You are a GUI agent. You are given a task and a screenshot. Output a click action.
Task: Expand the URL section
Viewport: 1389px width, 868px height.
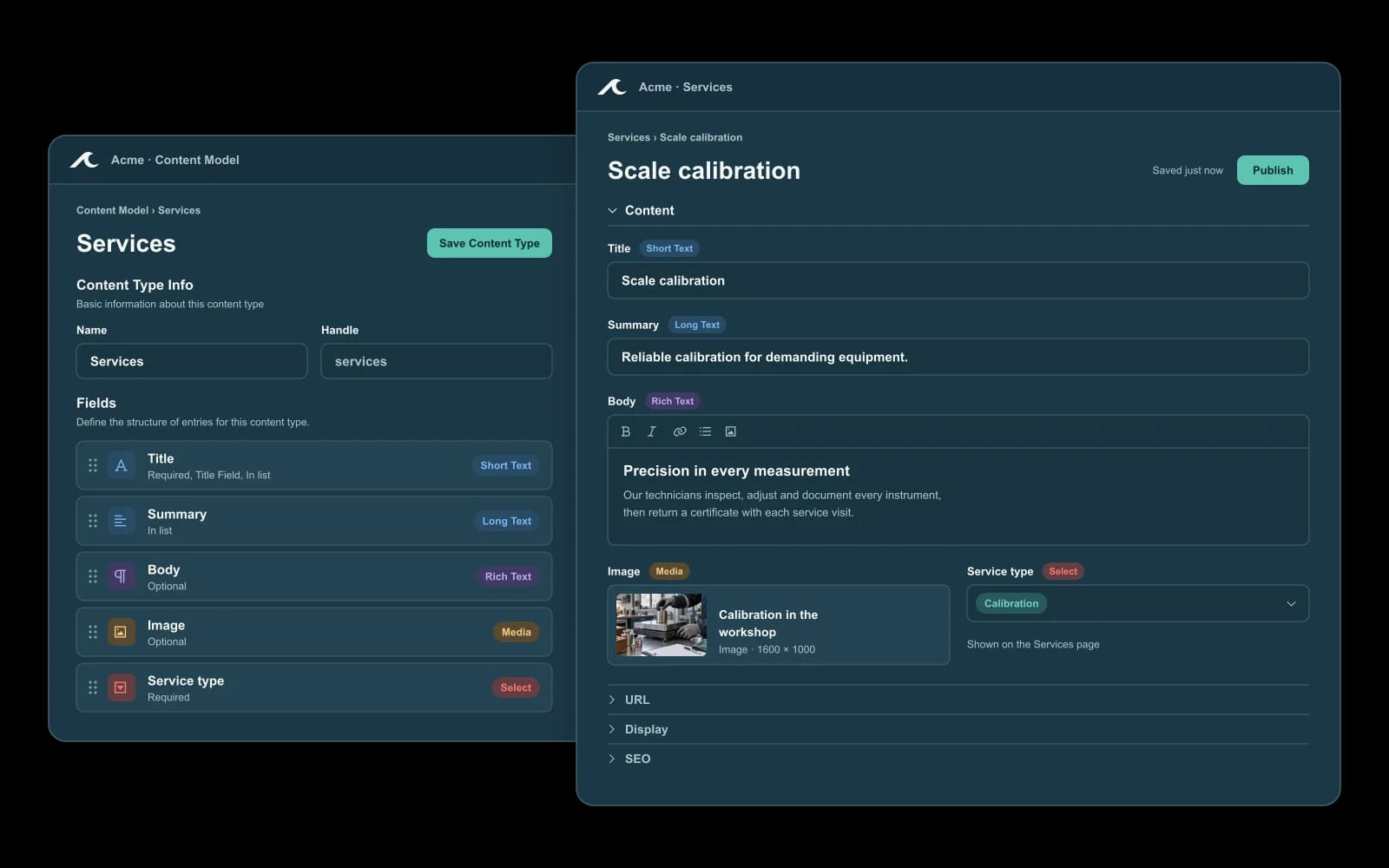pos(613,700)
